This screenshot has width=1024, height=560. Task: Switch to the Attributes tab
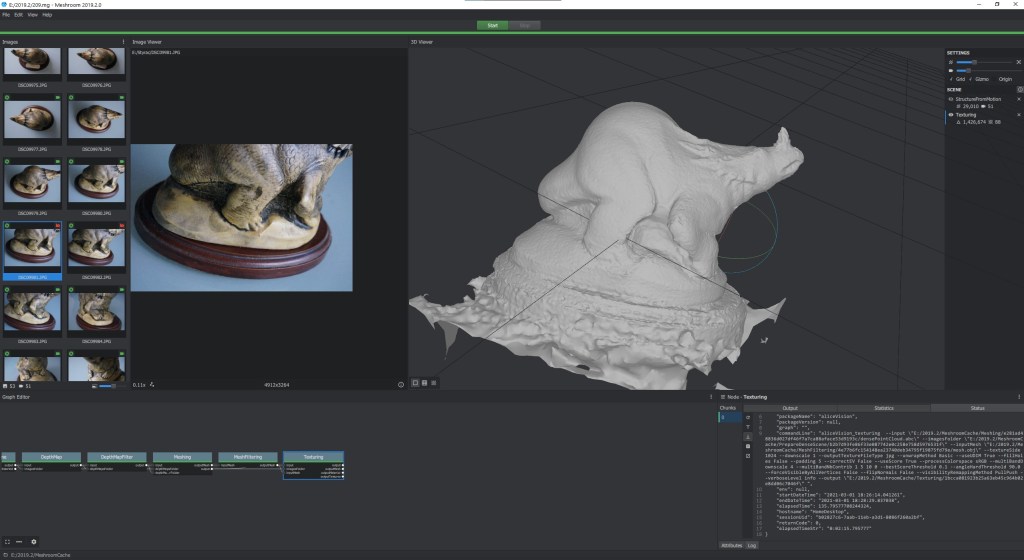[x=731, y=545]
